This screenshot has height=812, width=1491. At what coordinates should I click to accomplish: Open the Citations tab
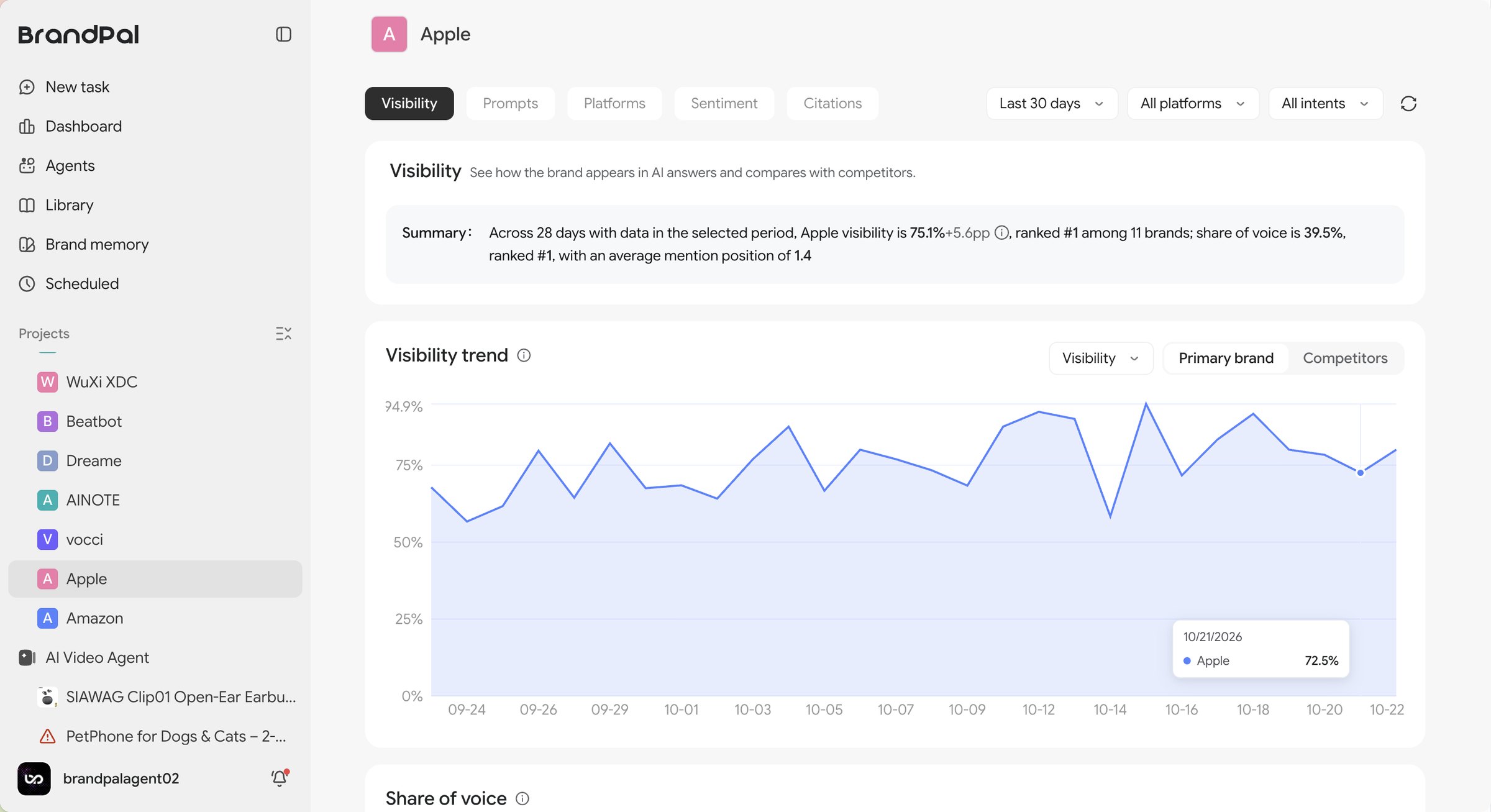[832, 103]
